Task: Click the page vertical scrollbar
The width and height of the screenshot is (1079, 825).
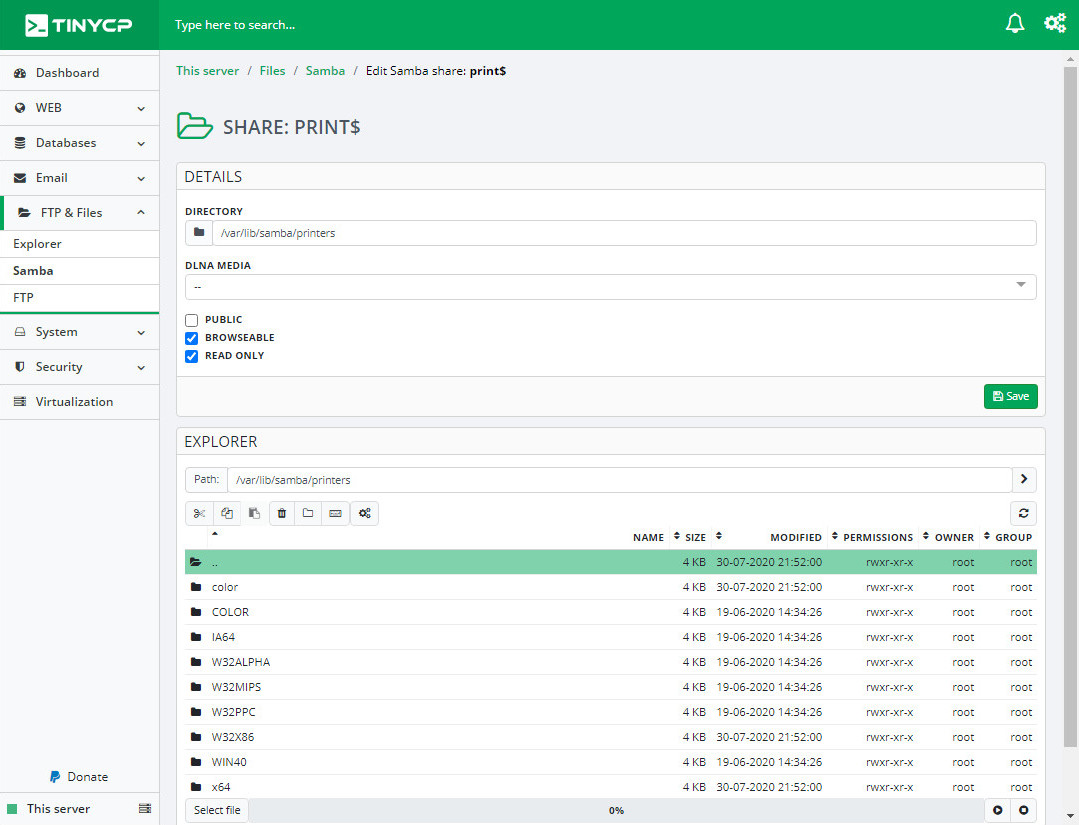Action: [x=1070, y=406]
